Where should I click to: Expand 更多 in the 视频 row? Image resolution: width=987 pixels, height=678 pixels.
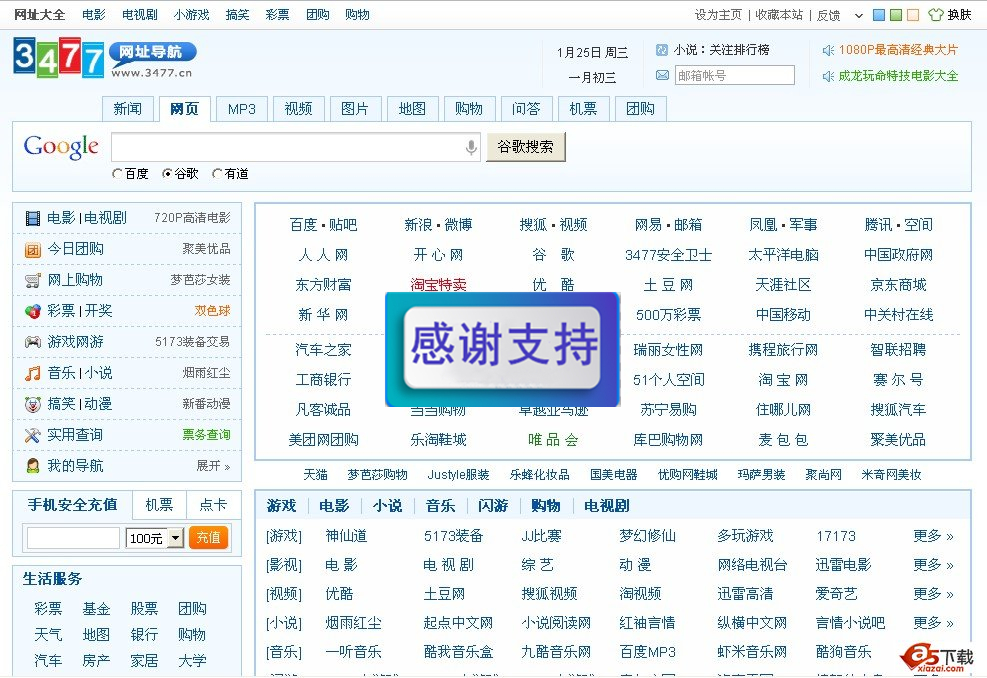(933, 594)
